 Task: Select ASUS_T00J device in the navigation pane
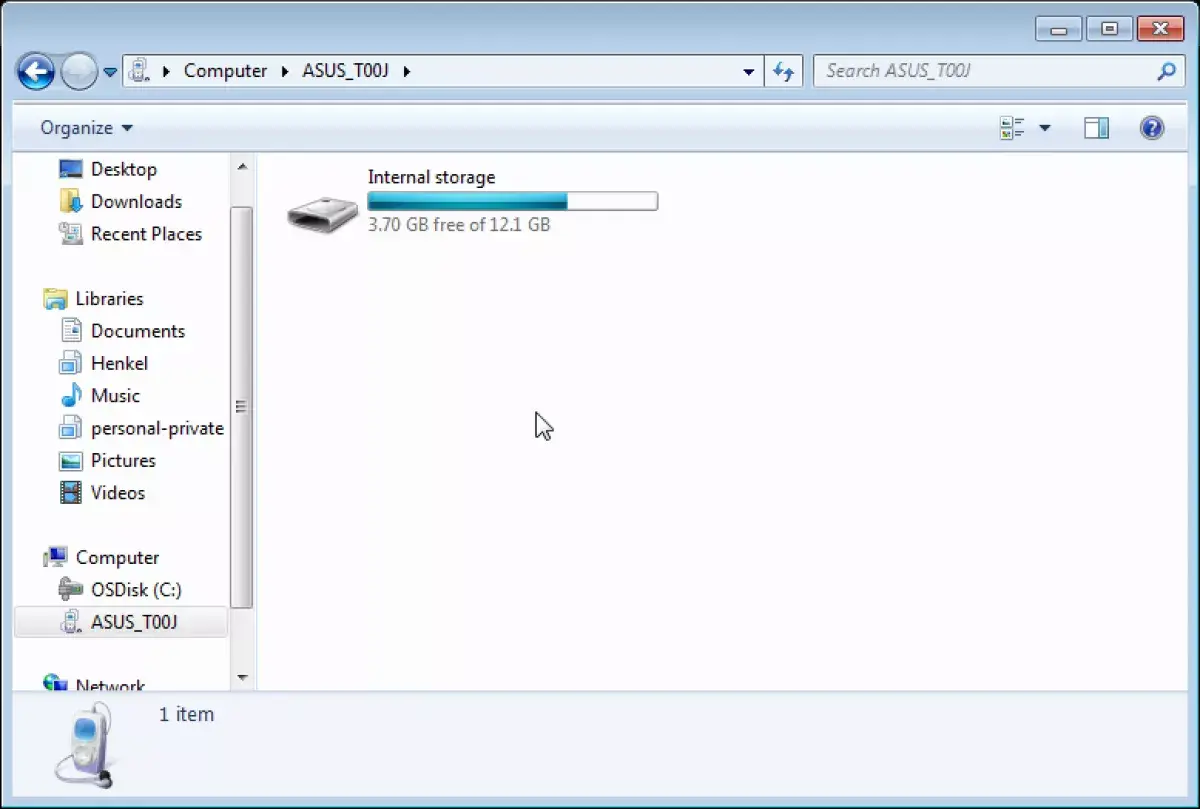[133, 622]
